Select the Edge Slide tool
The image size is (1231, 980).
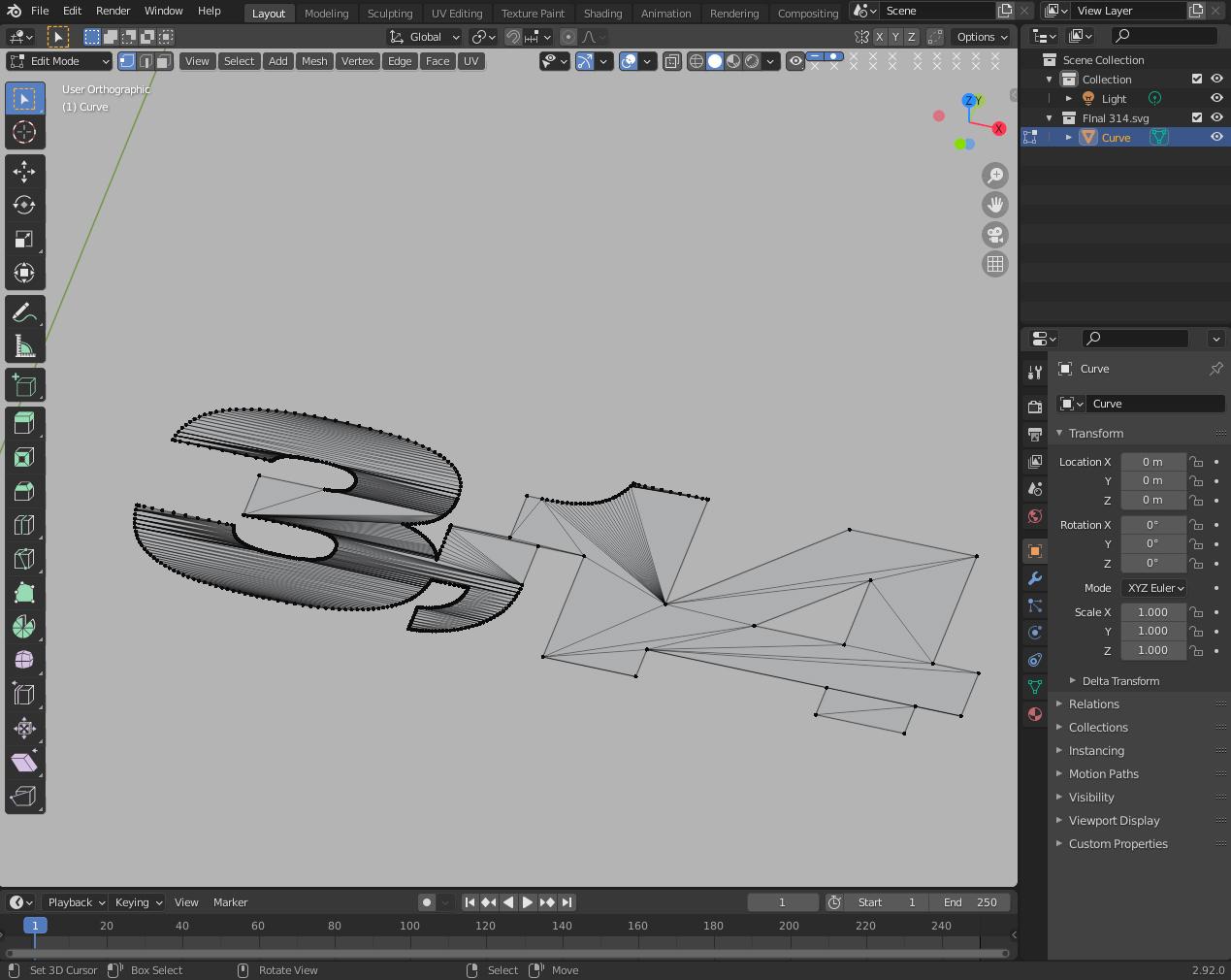(24, 694)
